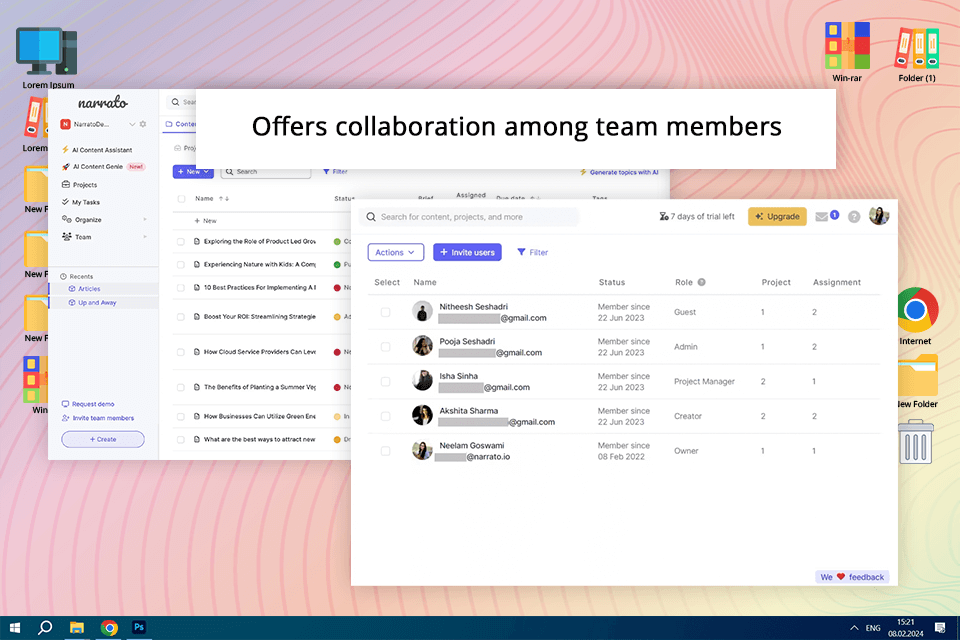Open AI Content Assistant in sidebar
960x640 pixels.
(x=97, y=149)
